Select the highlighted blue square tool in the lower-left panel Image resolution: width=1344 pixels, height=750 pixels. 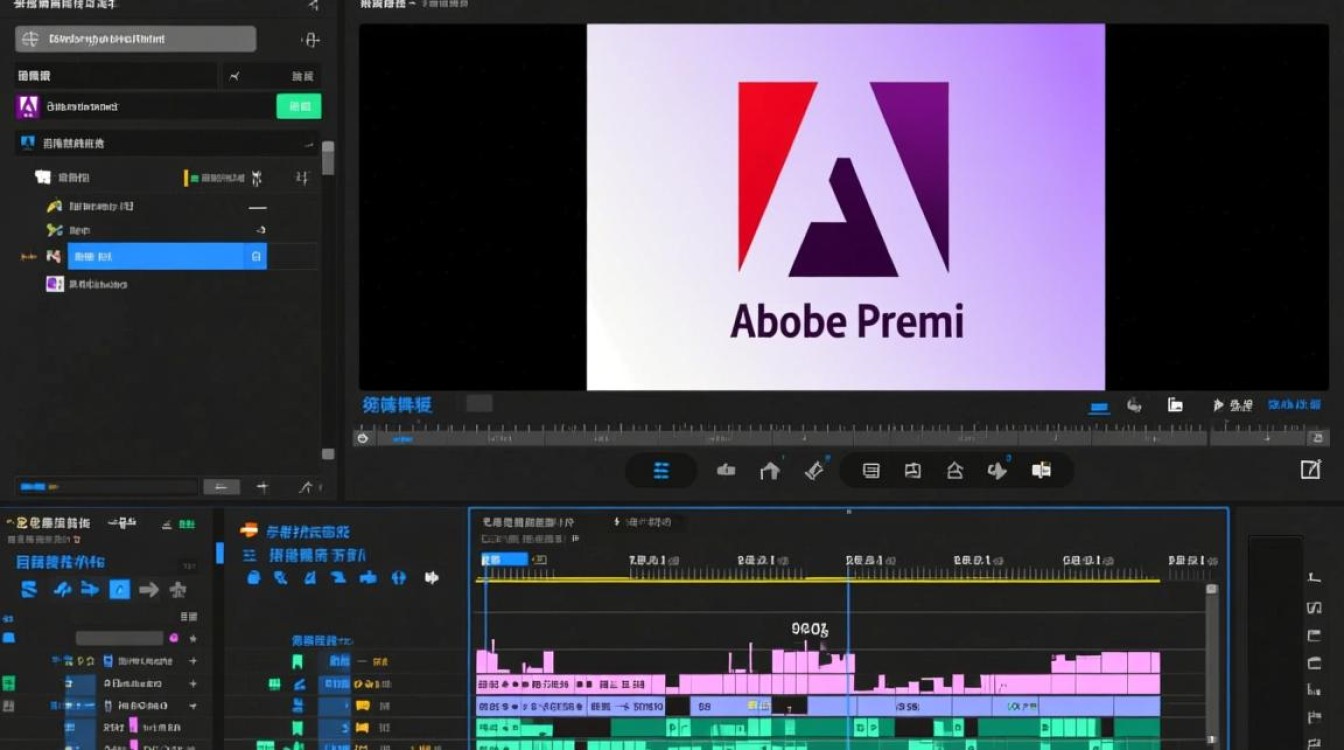pyautogui.click(x=120, y=590)
